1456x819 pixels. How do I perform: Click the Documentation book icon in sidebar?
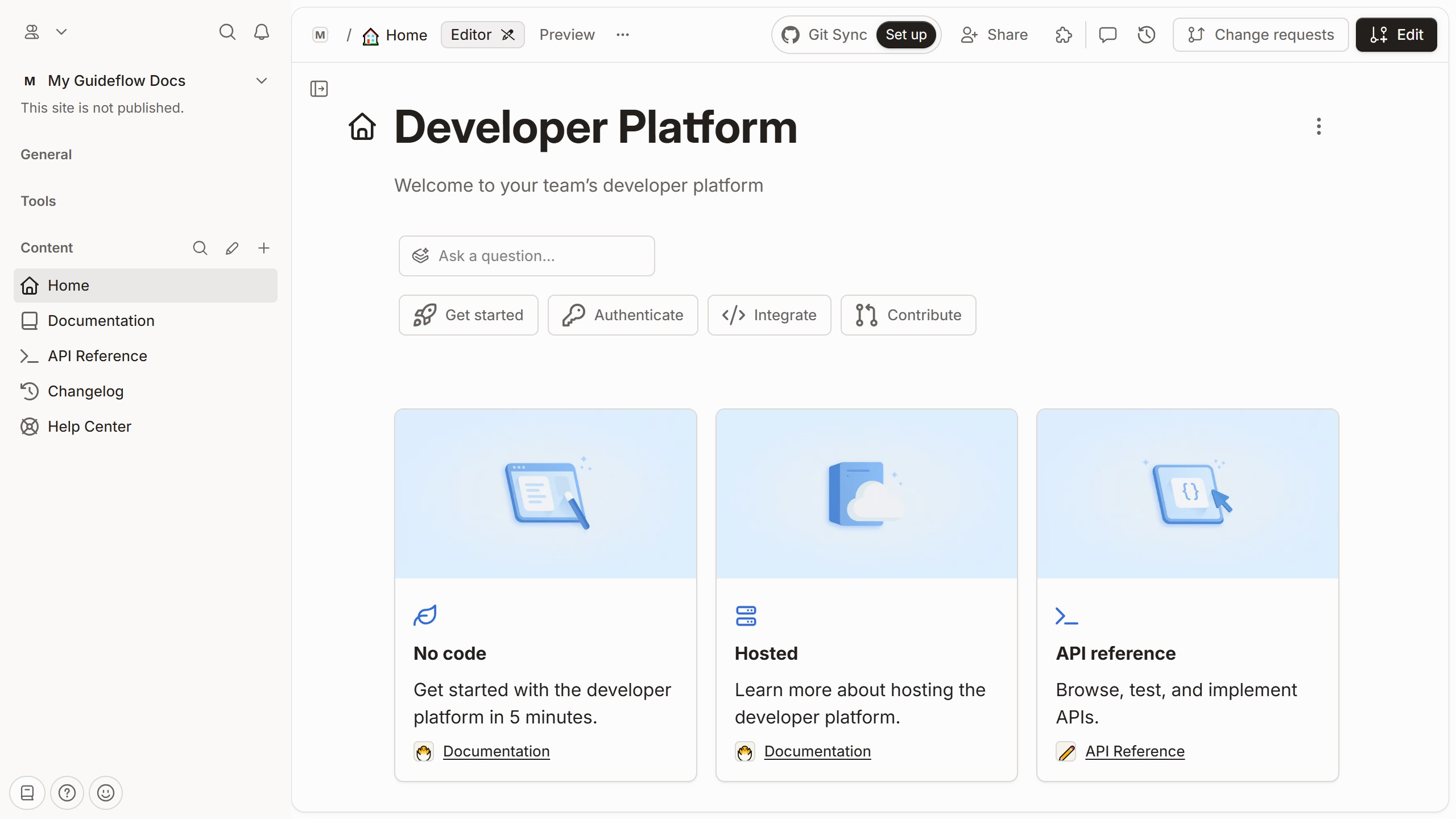click(x=29, y=321)
